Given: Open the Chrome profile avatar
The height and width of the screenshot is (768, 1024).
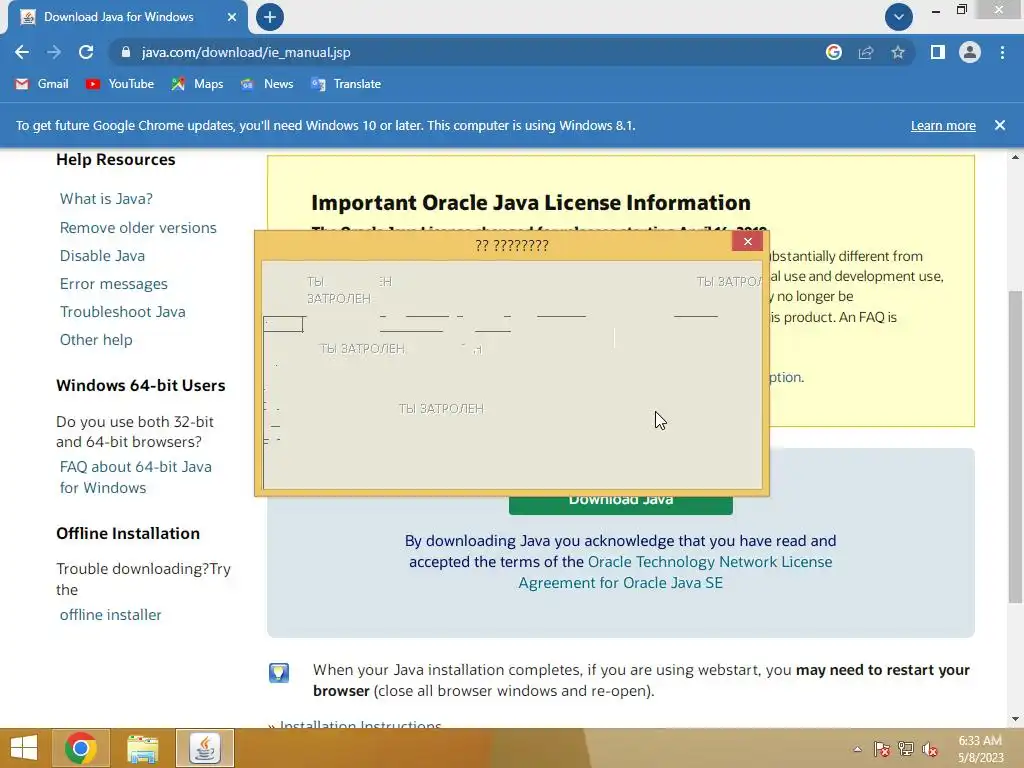Looking at the screenshot, I should pos(970,52).
